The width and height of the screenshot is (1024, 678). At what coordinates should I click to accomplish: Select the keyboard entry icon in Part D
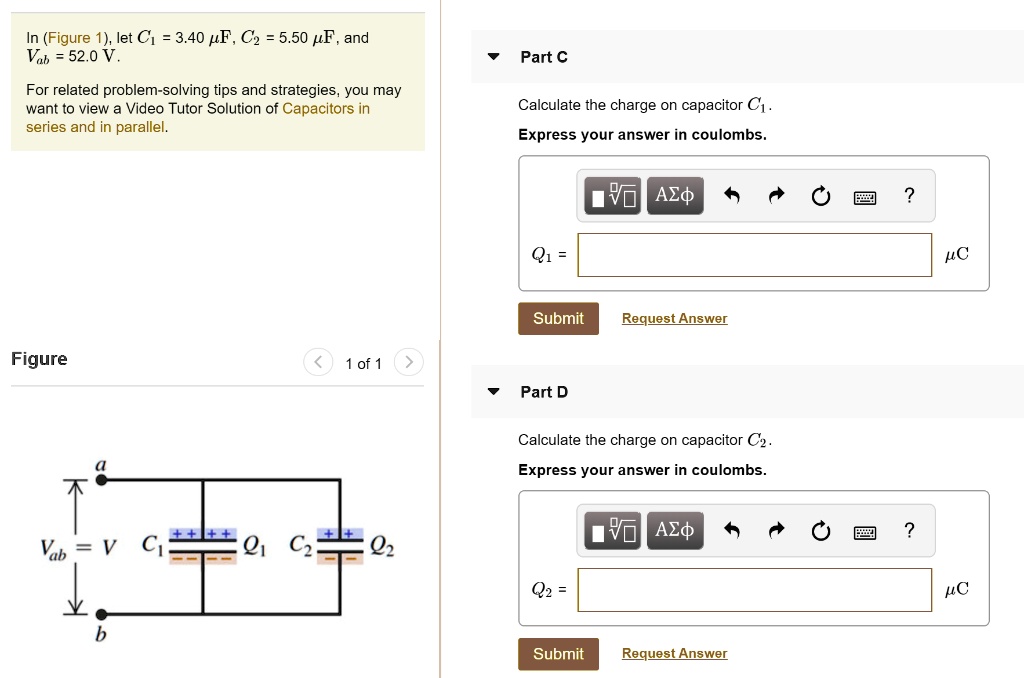coord(864,531)
